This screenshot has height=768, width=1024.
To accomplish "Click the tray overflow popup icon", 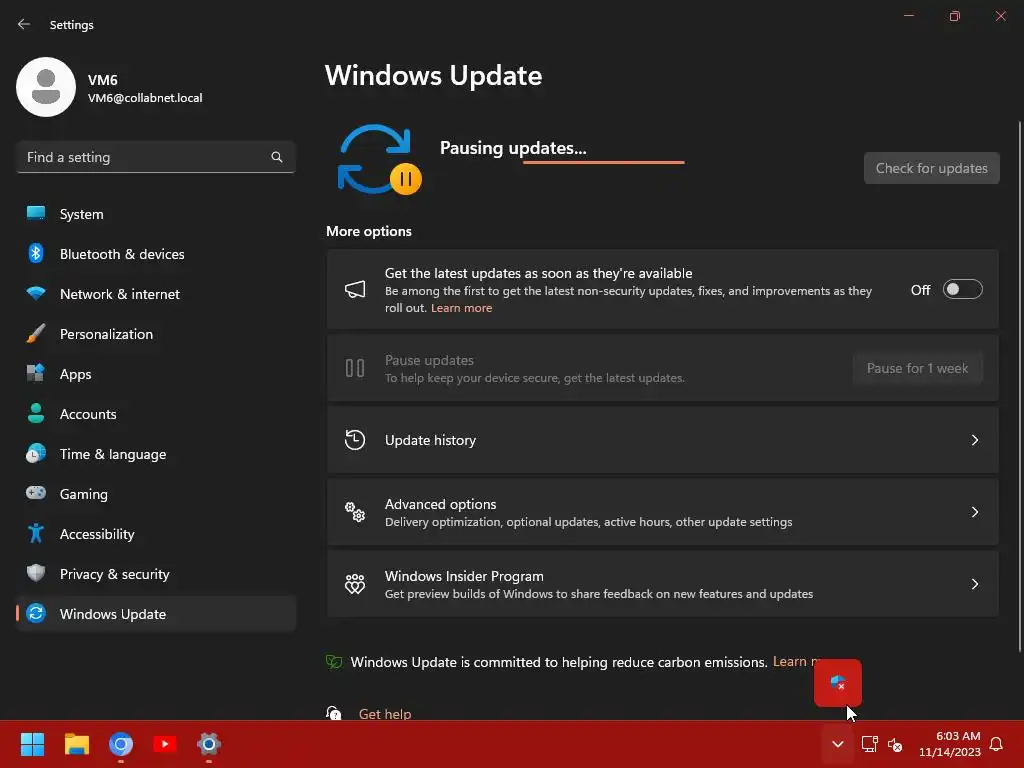I will (x=838, y=683).
